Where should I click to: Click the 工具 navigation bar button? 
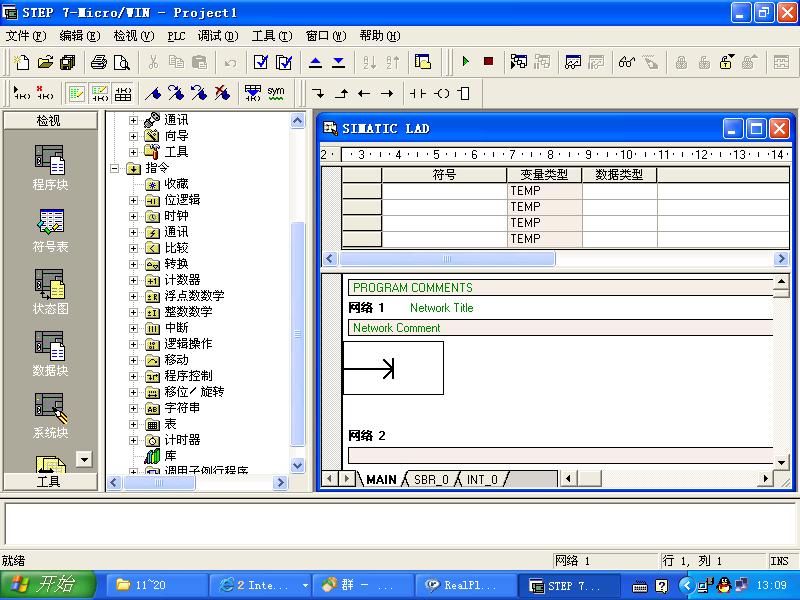click(x=49, y=482)
